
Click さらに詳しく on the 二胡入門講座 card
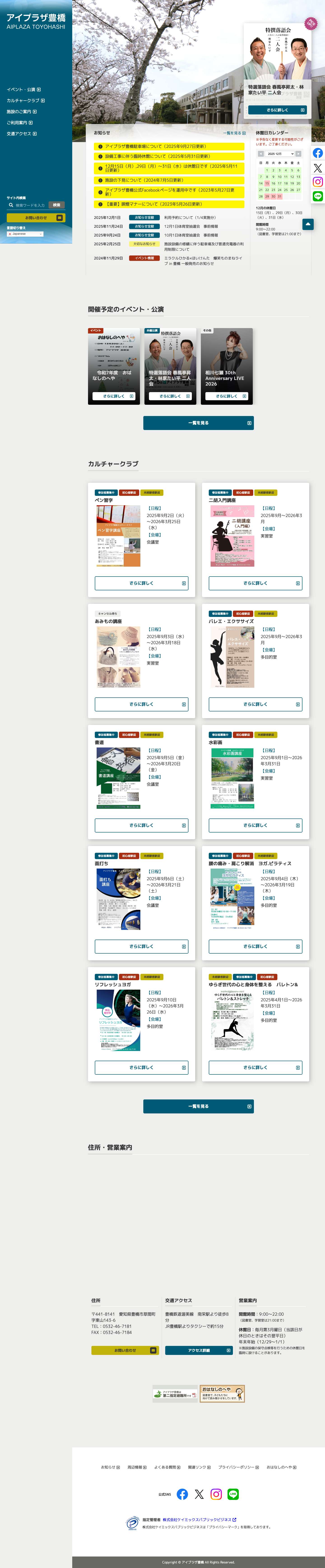pos(255,583)
